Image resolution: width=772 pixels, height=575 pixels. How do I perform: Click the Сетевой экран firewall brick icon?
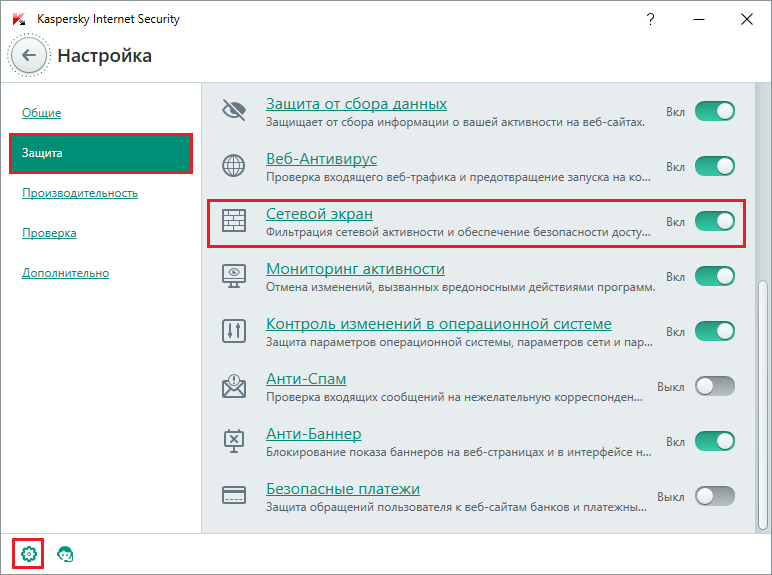[235, 221]
